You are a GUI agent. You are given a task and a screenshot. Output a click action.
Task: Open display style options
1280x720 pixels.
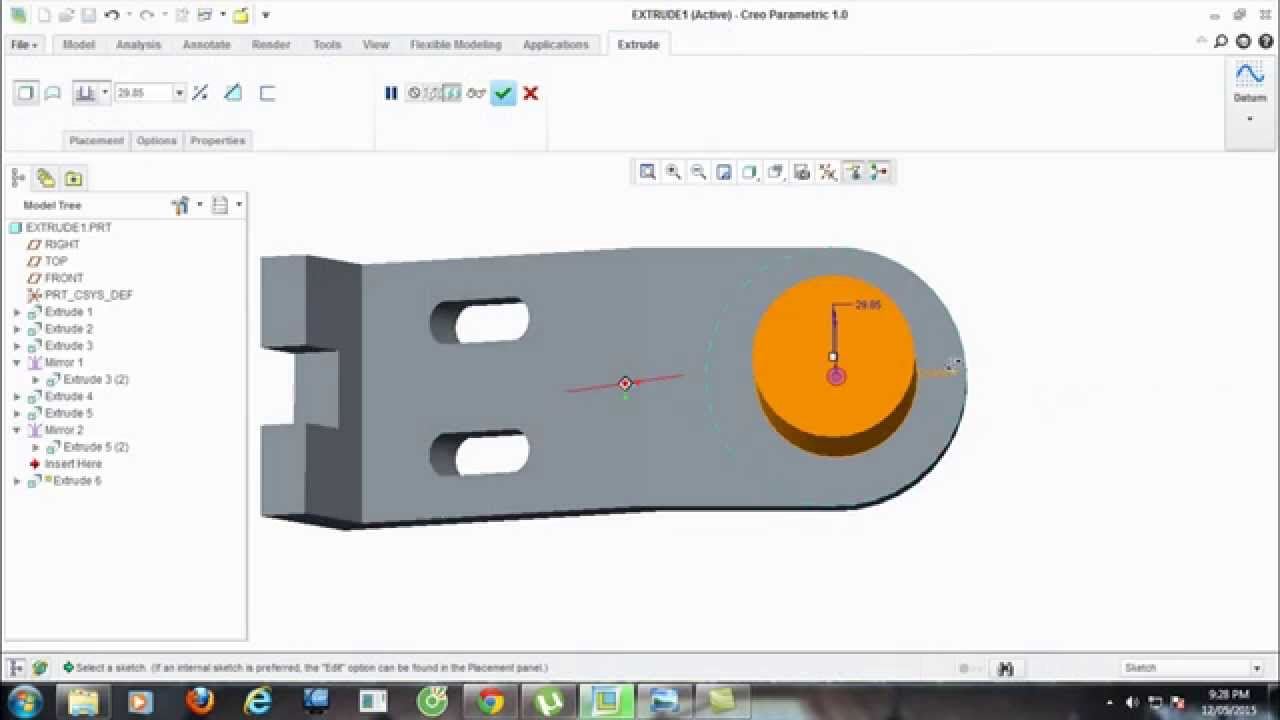(x=750, y=172)
